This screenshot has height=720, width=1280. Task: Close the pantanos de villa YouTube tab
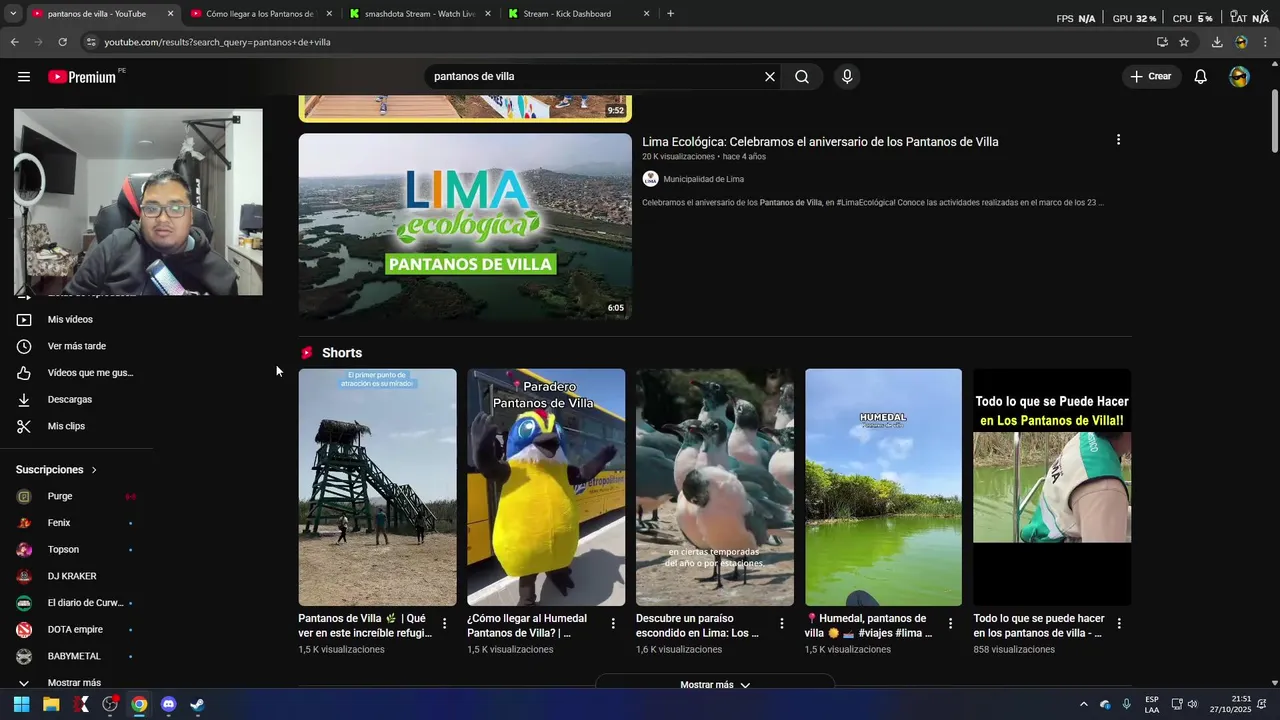(170, 14)
